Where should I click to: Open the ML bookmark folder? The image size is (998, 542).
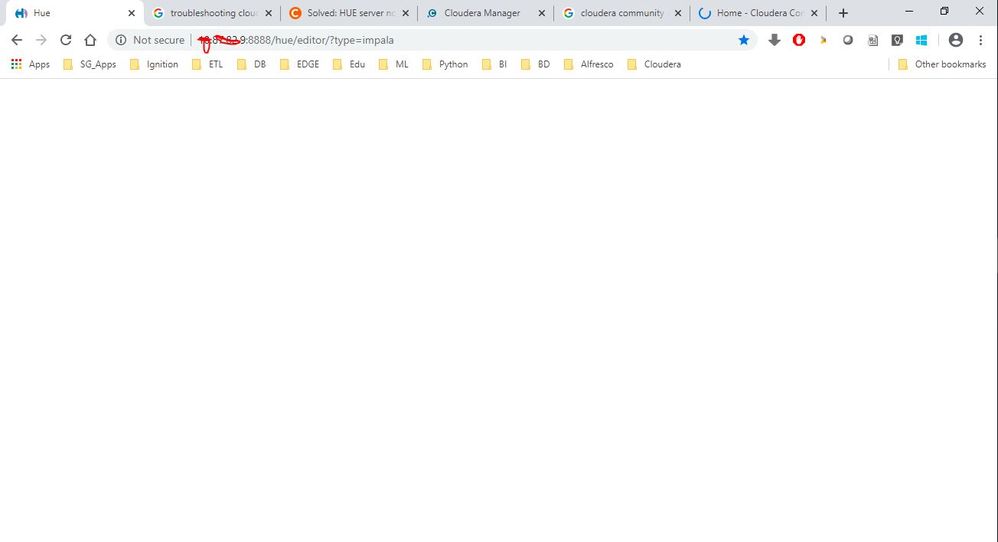click(x=393, y=64)
